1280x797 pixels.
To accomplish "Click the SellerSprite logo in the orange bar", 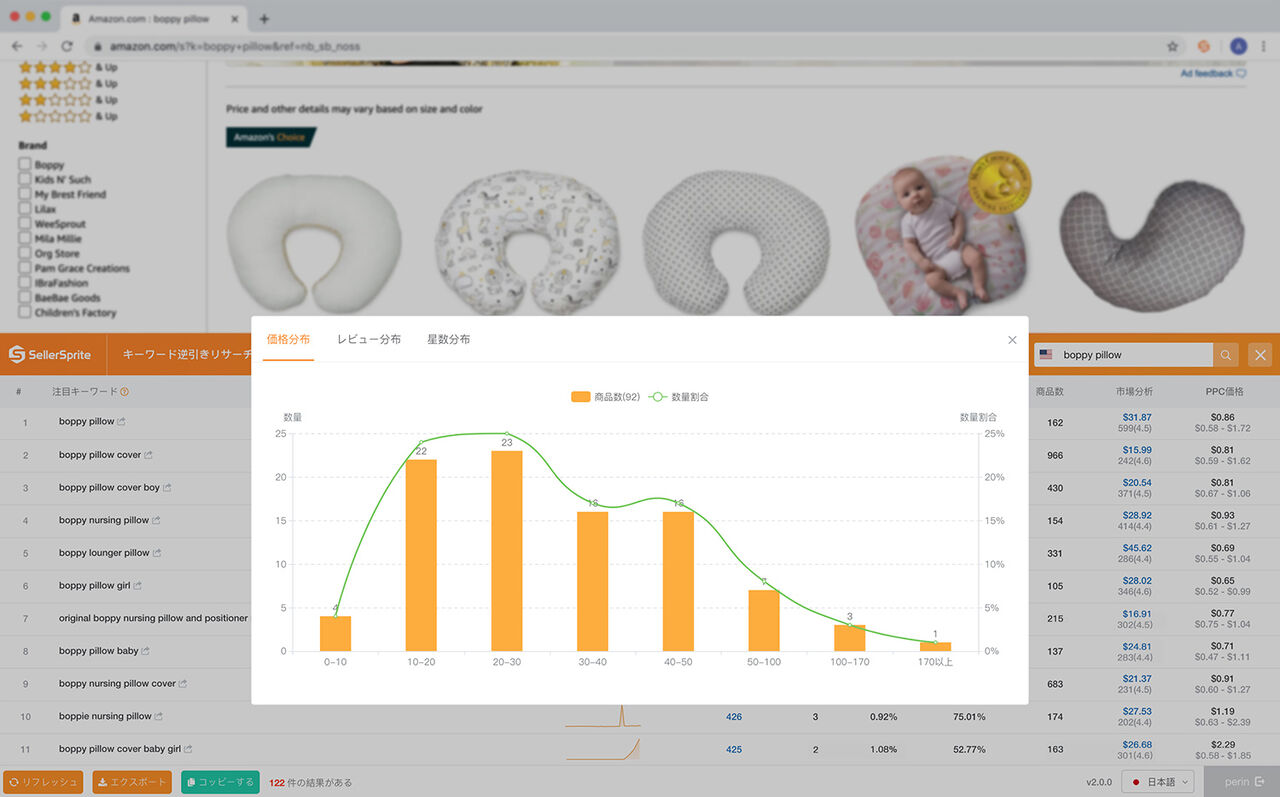I will [50, 355].
